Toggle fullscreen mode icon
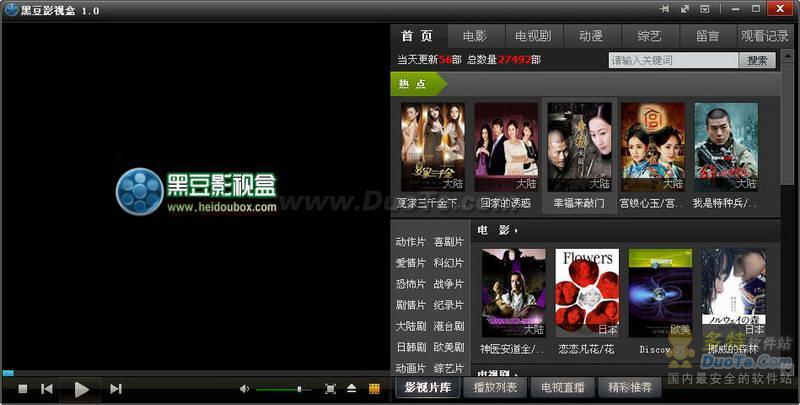 point(331,388)
